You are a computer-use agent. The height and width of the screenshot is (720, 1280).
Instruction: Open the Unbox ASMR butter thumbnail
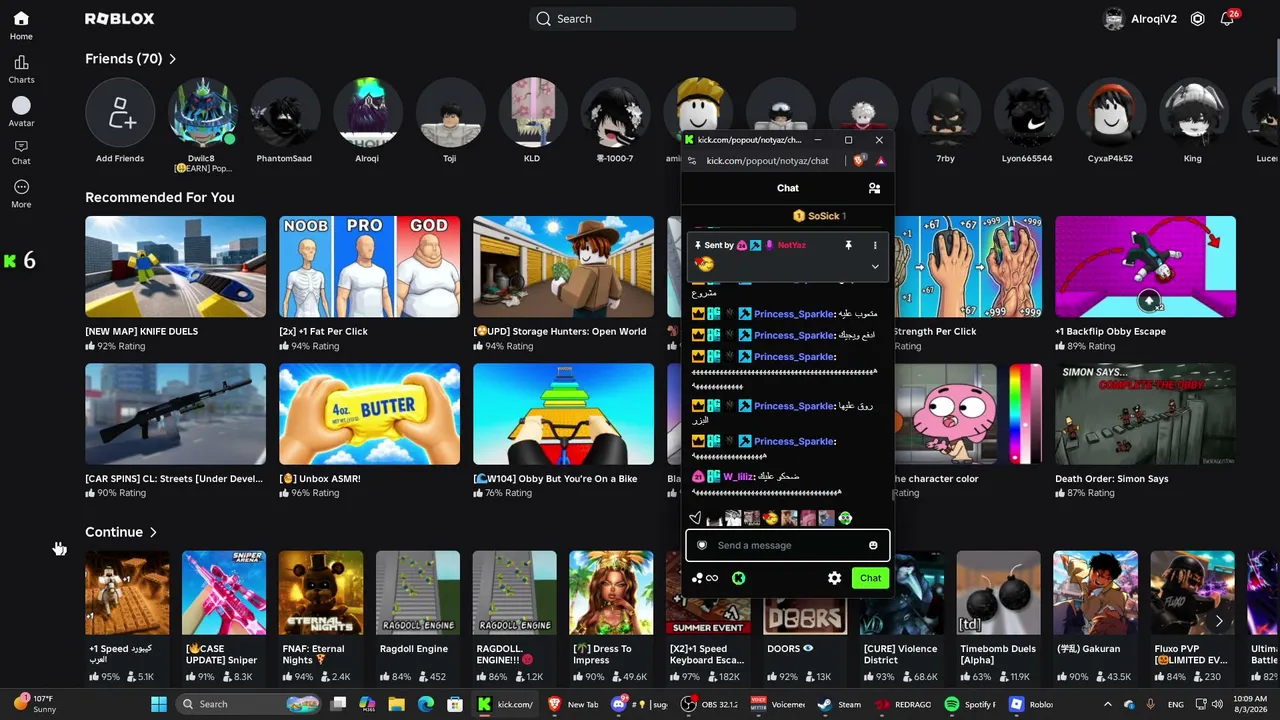pyautogui.click(x=369, y=414)
